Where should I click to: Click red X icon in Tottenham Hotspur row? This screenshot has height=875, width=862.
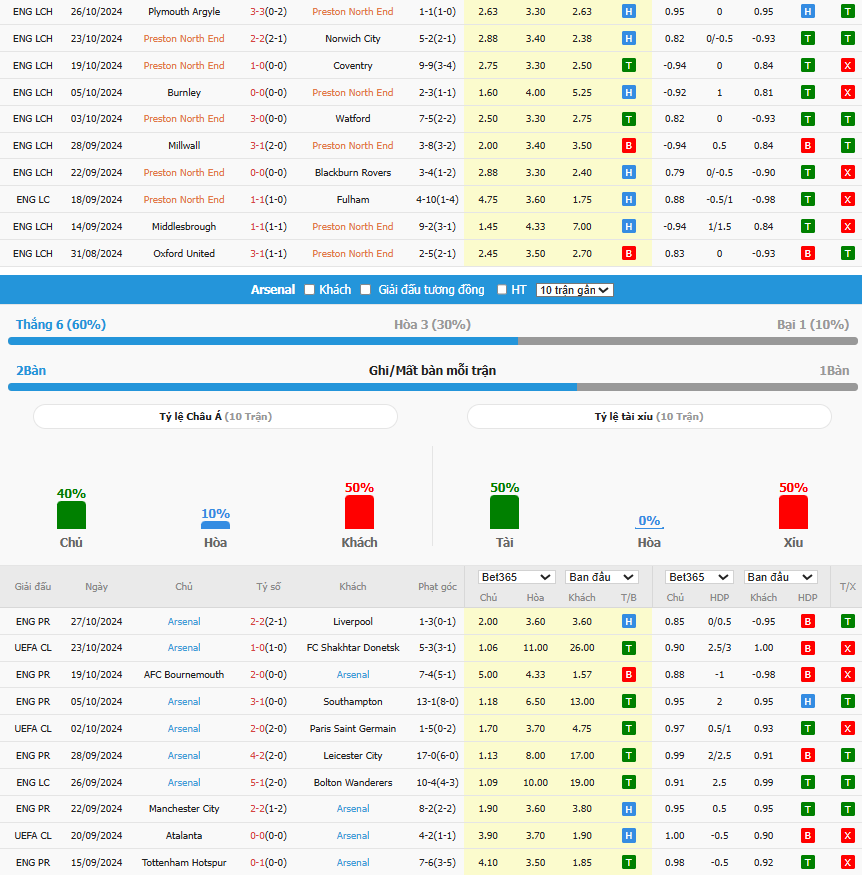847,862
